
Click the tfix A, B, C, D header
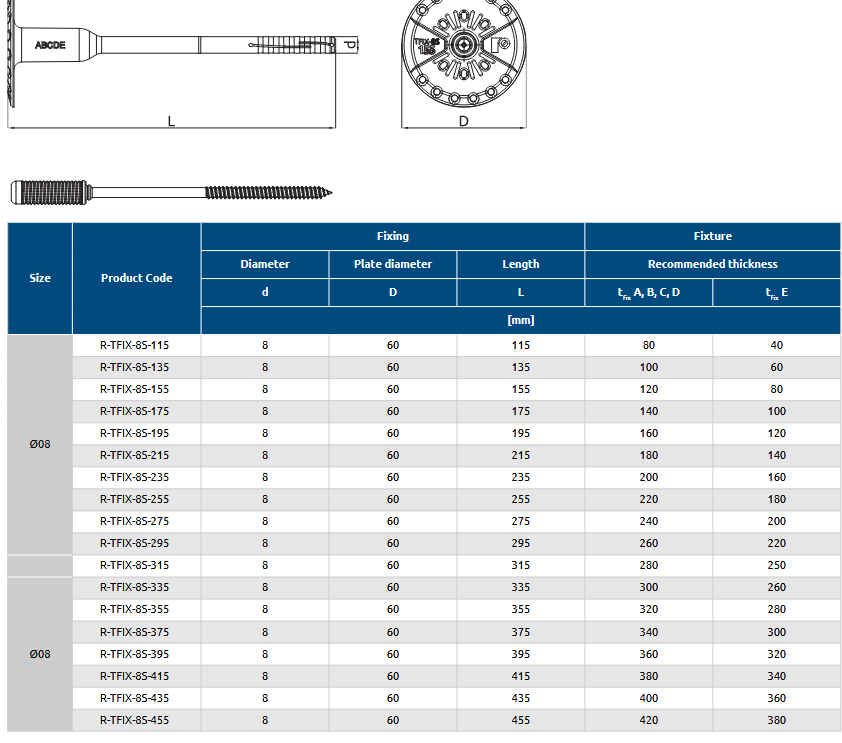(649, 293)
